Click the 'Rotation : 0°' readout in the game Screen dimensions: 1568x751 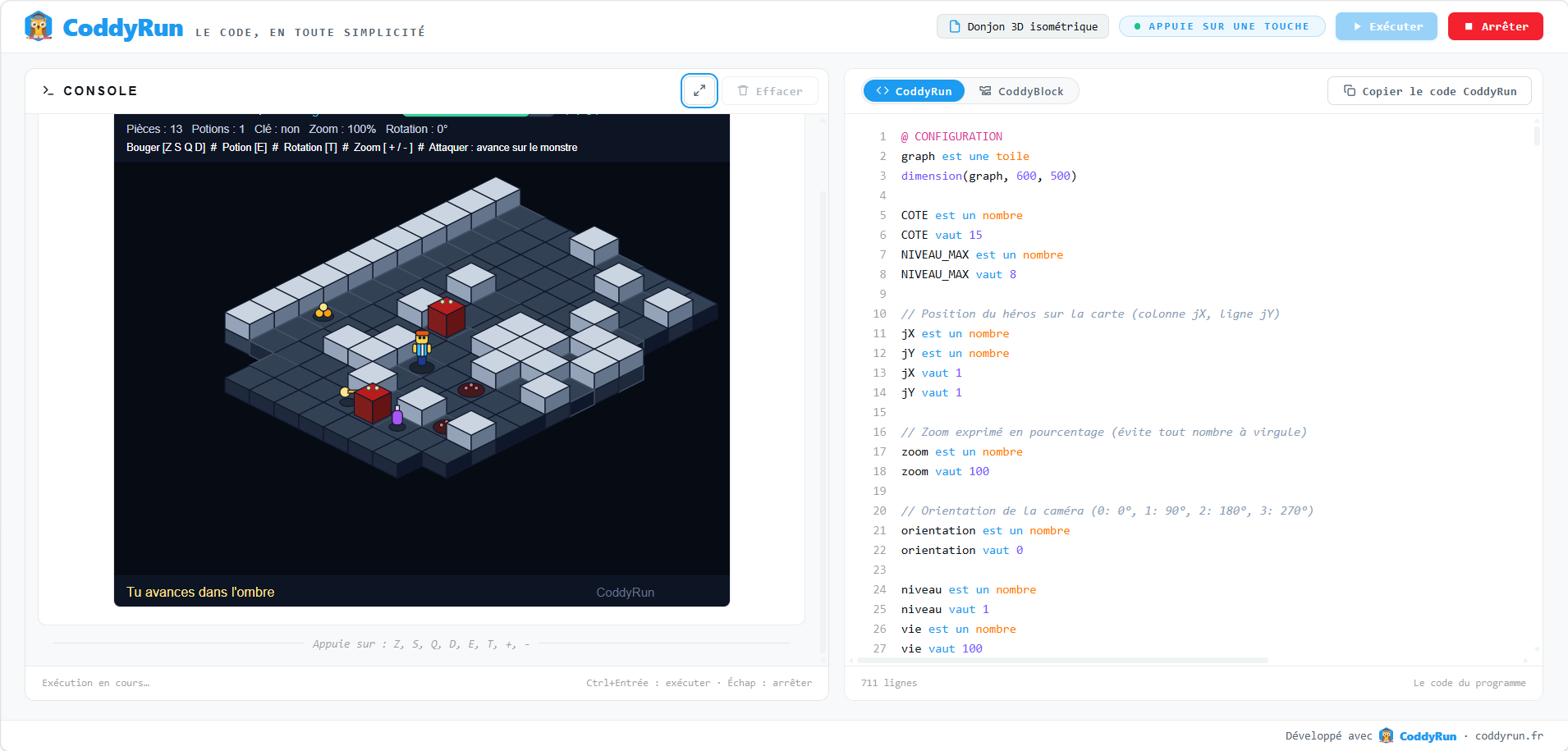[416, 129]
